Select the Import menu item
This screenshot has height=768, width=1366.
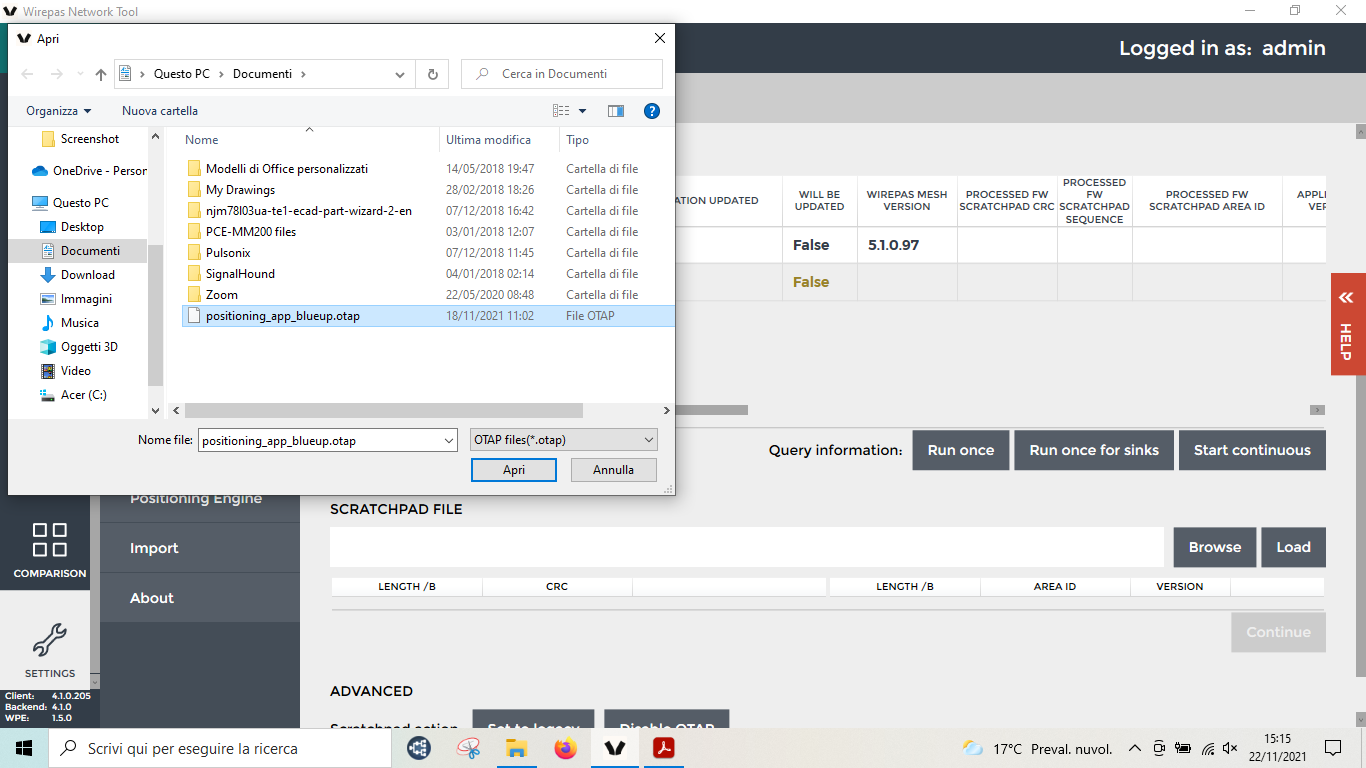[x=154, y=548]
